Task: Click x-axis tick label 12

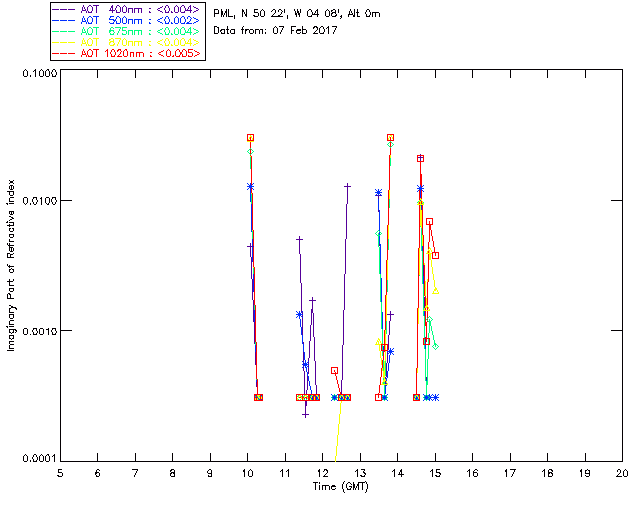Action: (x=322, y=473)
